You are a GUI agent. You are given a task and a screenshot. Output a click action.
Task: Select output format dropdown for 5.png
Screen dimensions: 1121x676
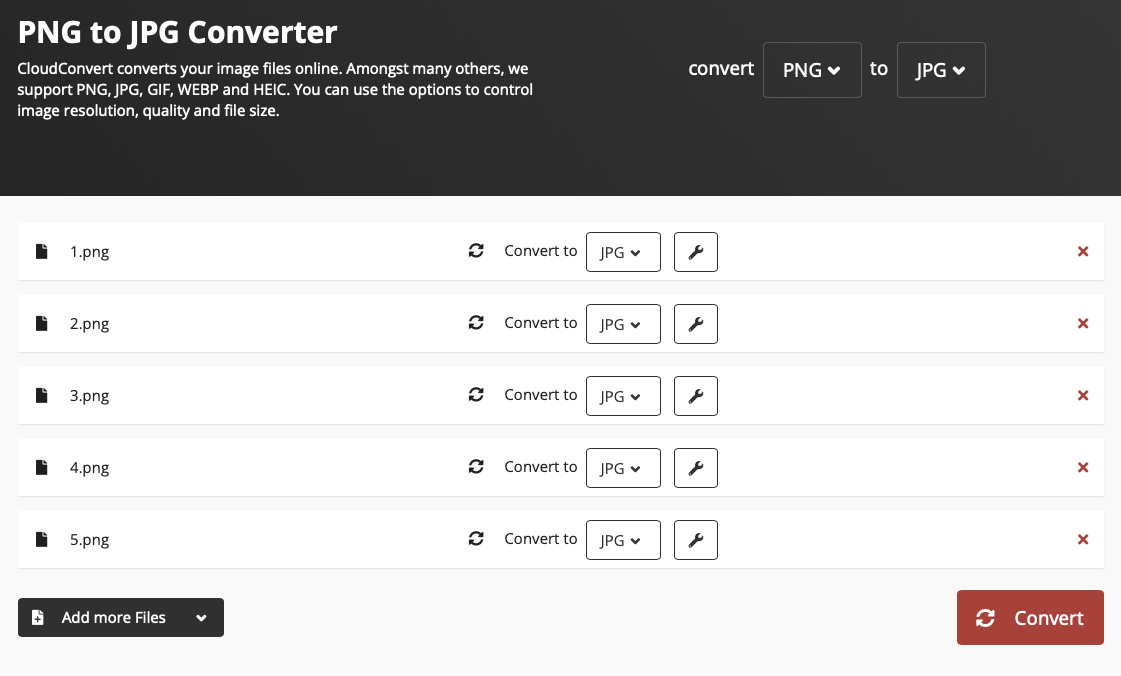[x=623, y=540]
